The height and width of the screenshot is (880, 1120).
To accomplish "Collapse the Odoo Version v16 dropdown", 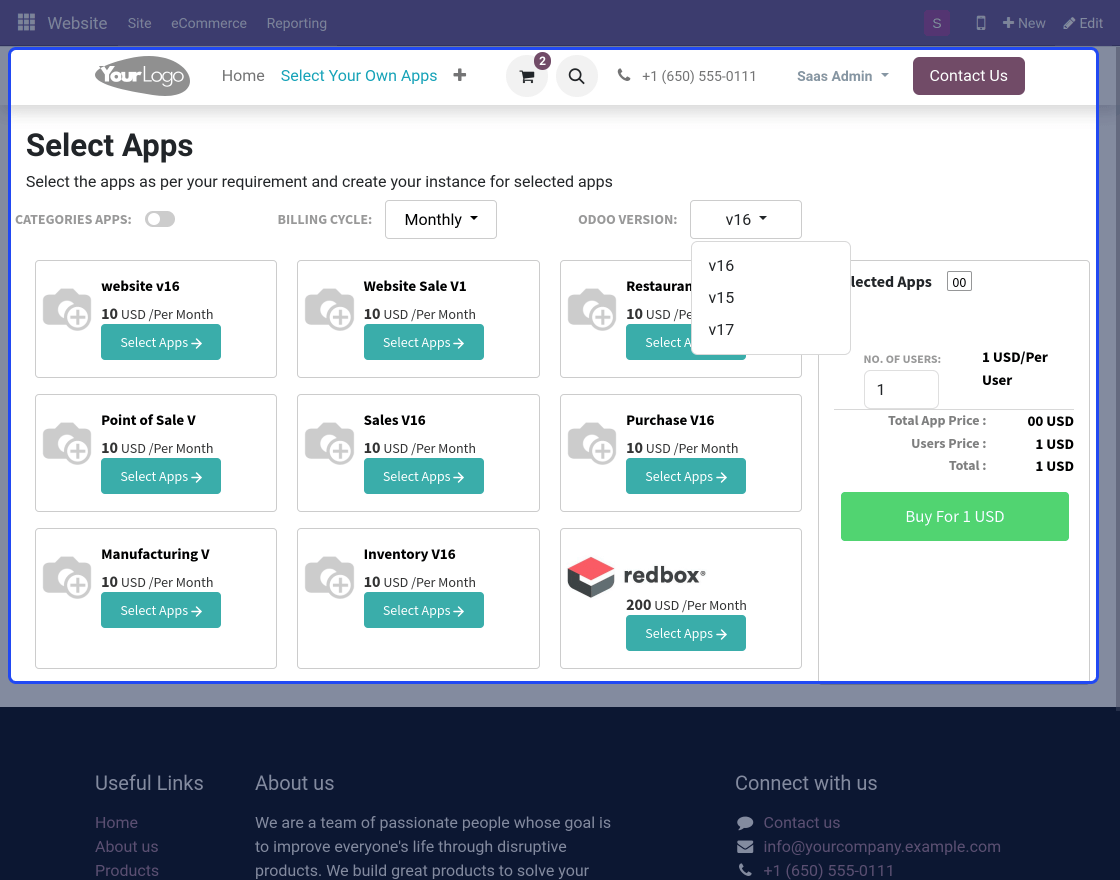I will (x=746, y=219).
